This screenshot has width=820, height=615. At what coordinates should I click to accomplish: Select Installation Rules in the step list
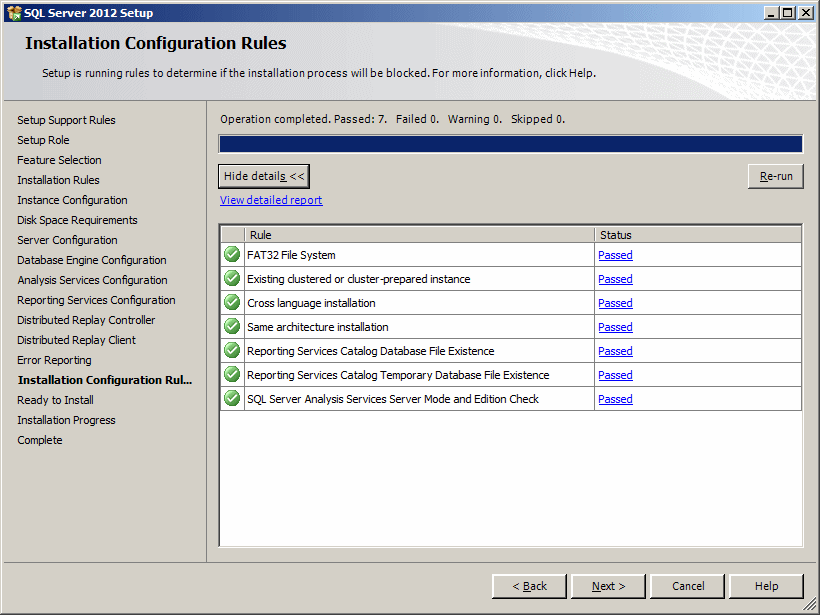click(58, 180)
